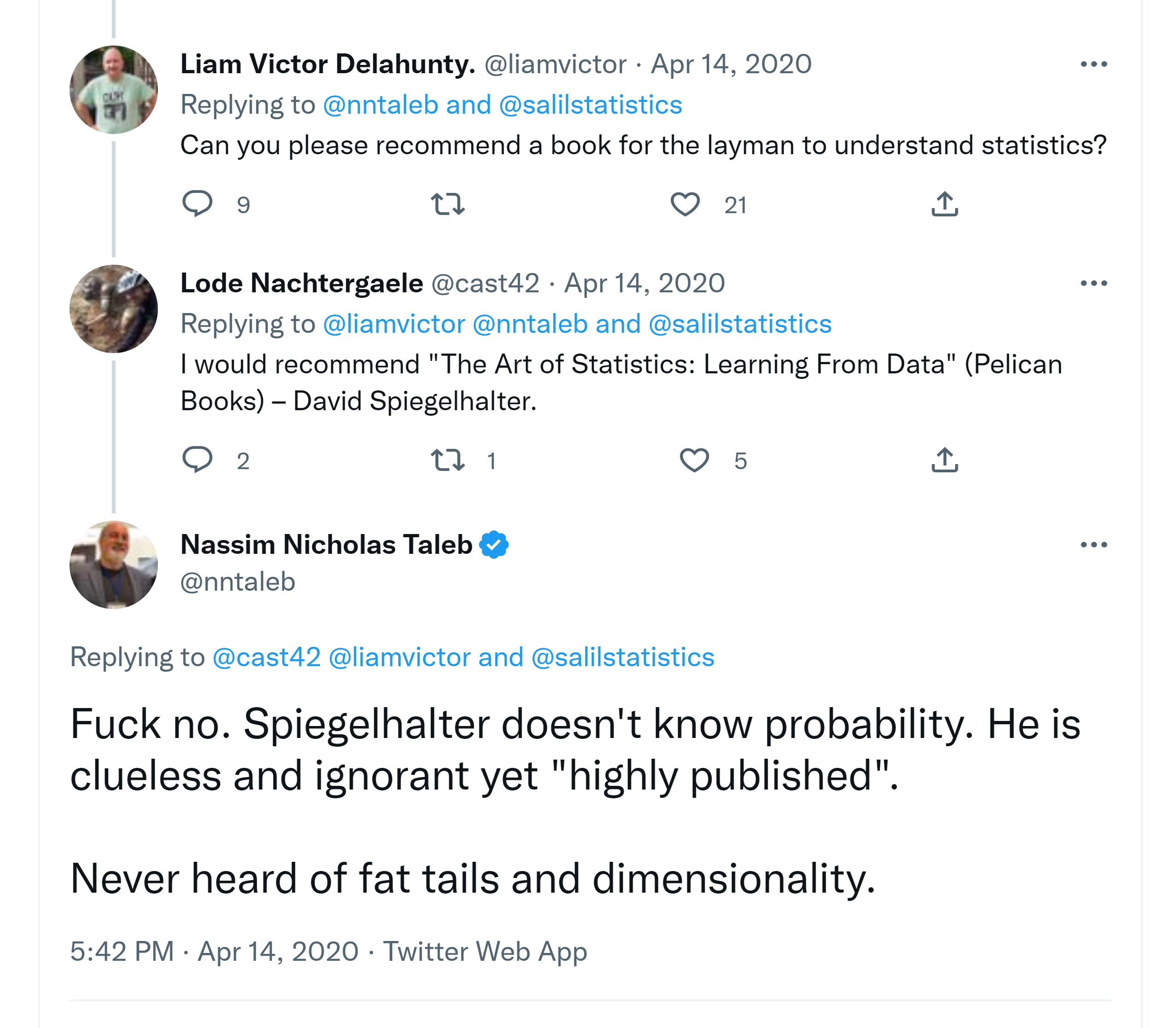The height and width of the screenshot is (1028, 1176).
Task: Open Nassim Nicholas Taleb's avatar
Action: pos(114,564)
